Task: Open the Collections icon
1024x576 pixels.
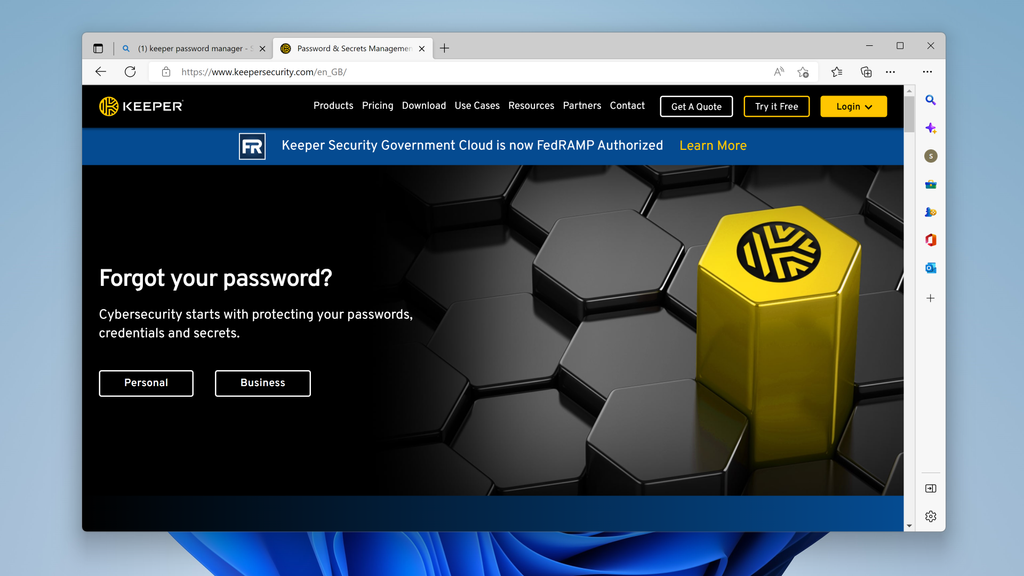Action: click(866, 71)
